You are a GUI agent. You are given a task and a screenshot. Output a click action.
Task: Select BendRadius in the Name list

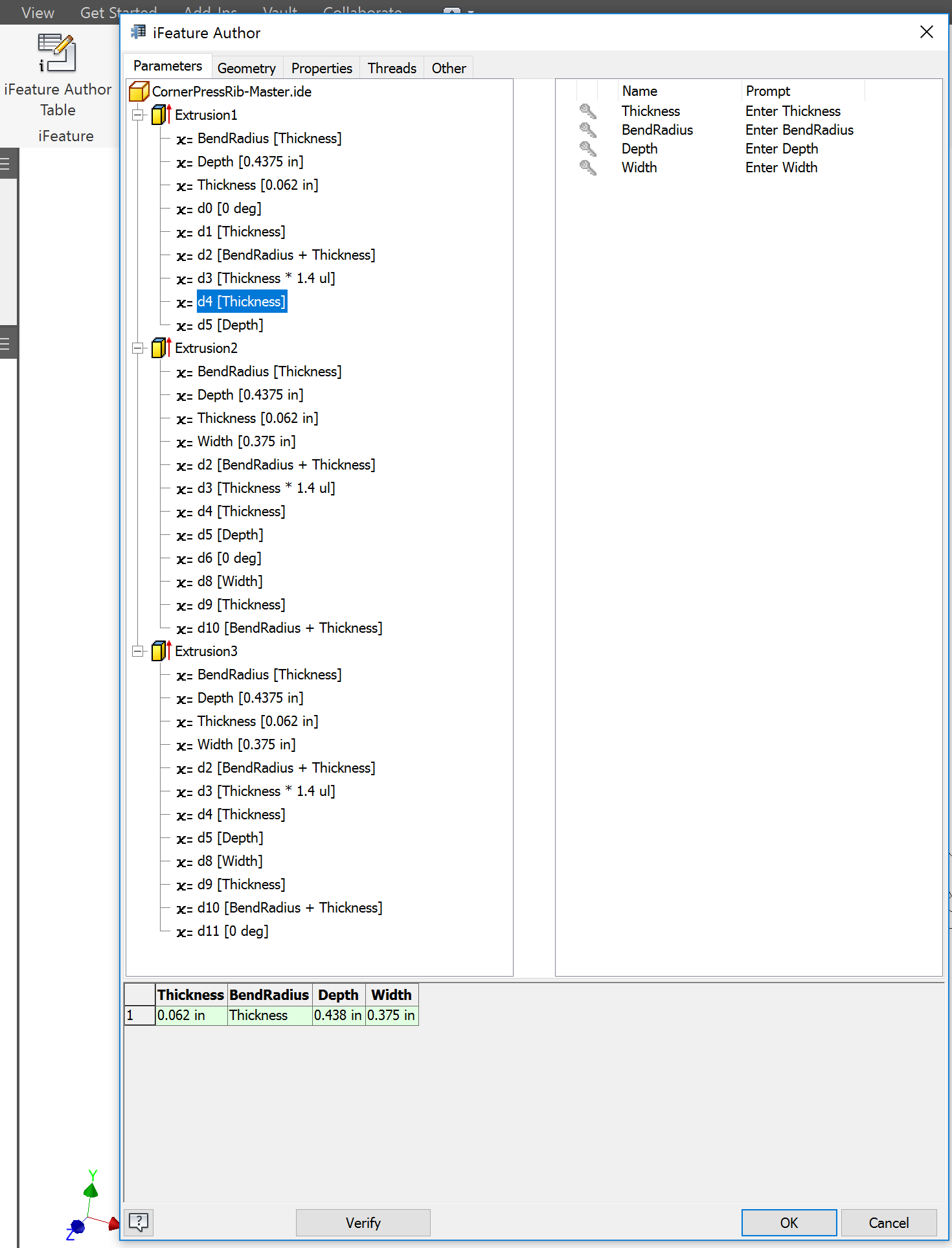tap(657, 130)
